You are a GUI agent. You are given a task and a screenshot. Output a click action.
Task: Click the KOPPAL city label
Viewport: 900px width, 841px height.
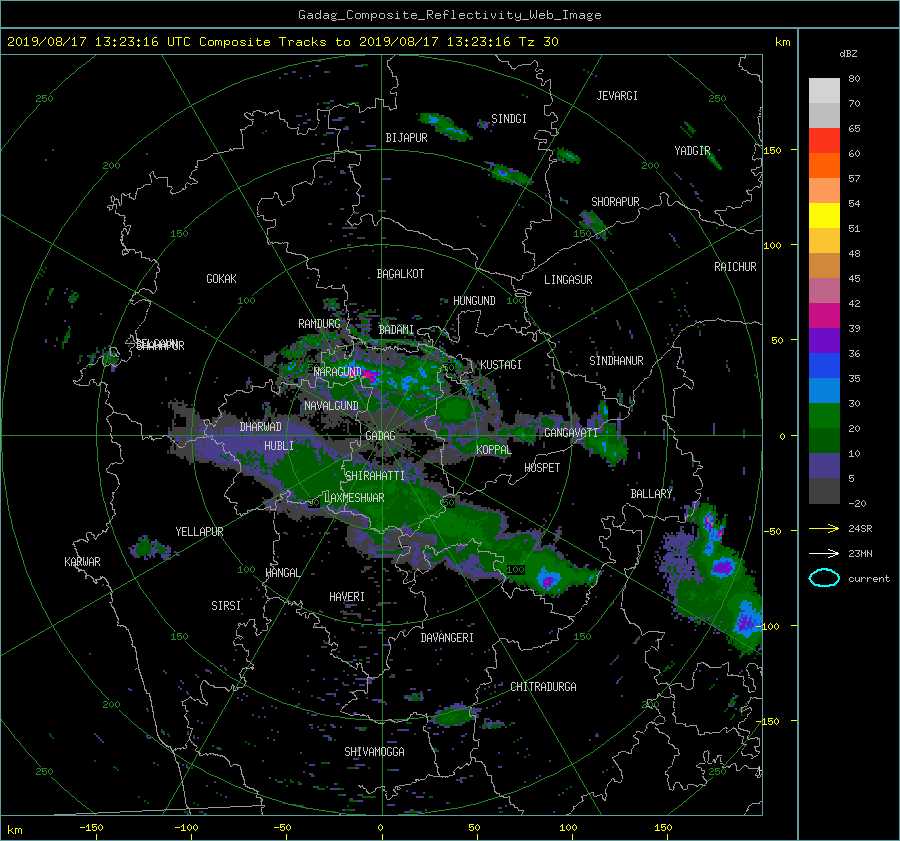[494, 450]
